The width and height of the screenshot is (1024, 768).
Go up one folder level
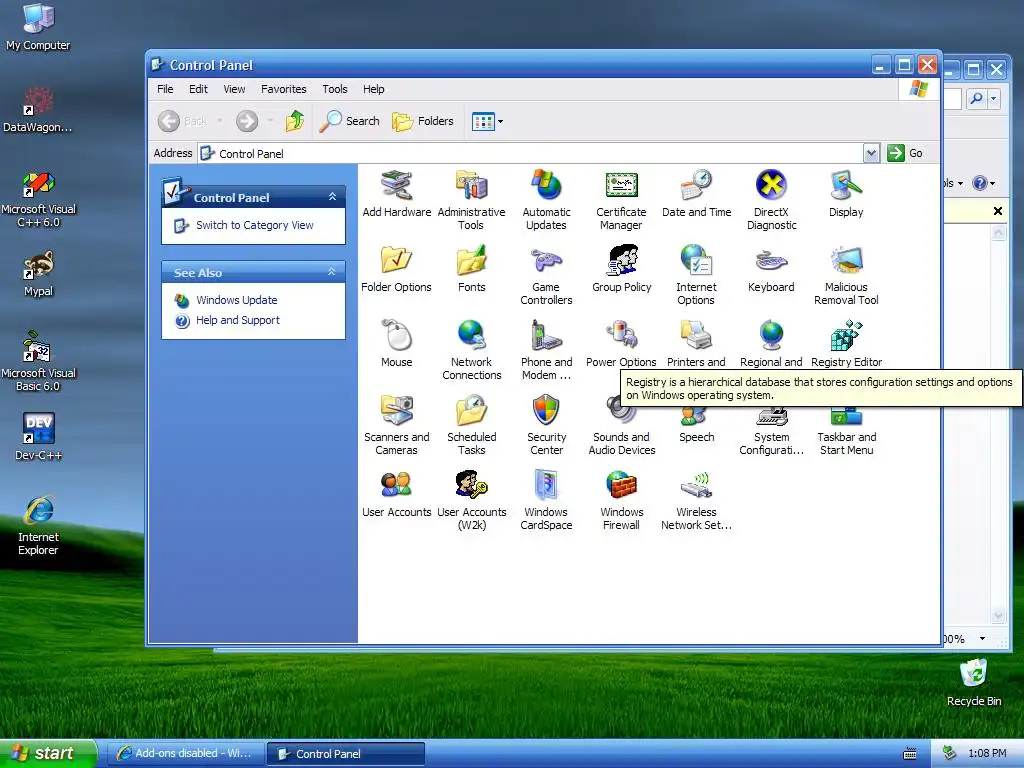pos(295,121)
